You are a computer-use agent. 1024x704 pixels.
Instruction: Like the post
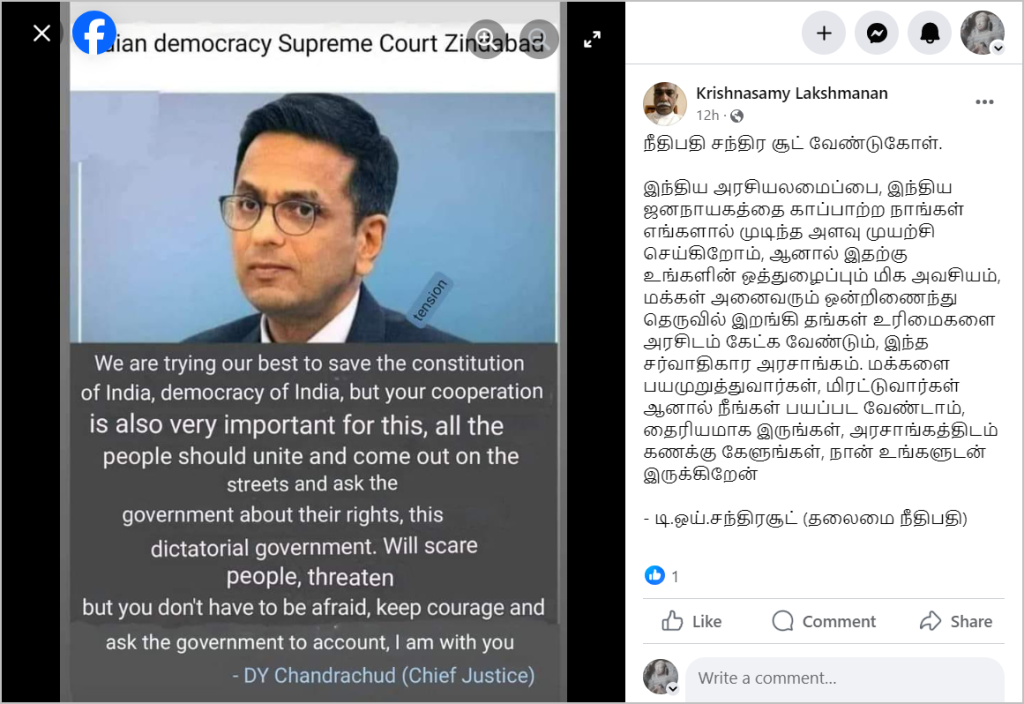tap(691, 621)
